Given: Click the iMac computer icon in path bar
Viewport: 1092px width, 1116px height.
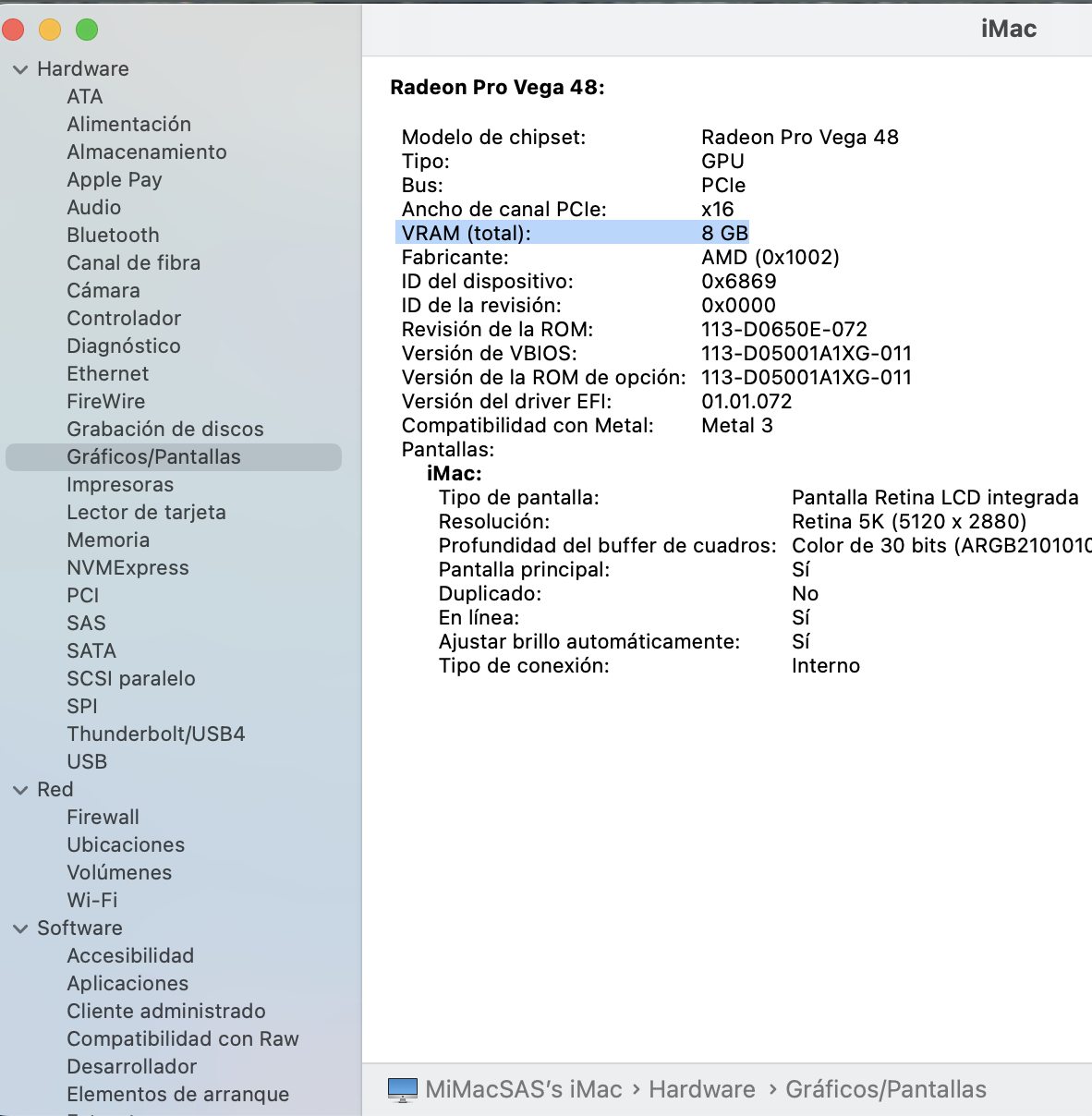Looking at the screenshot, I should (403, 1089).
